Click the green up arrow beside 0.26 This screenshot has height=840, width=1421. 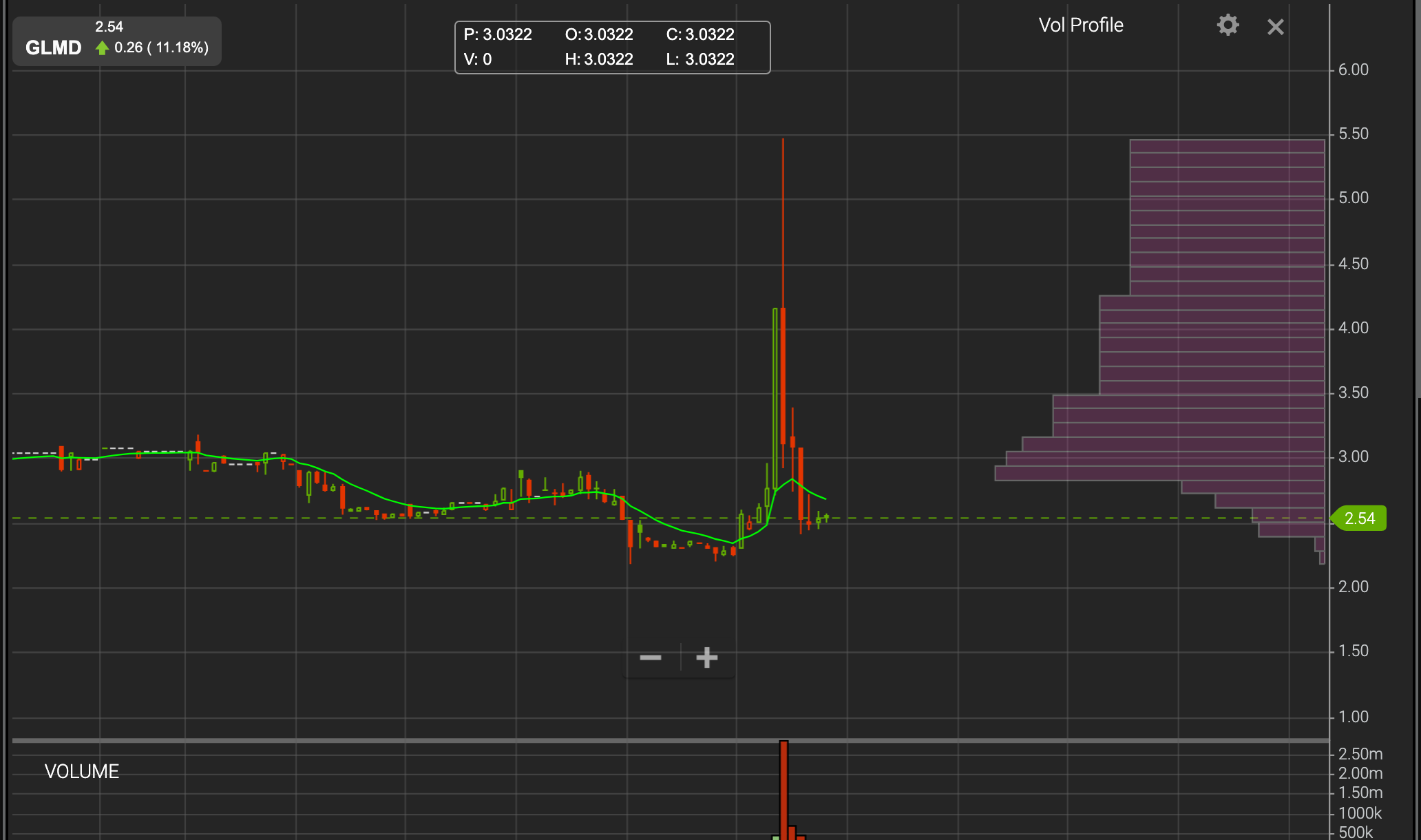(103, 48)
